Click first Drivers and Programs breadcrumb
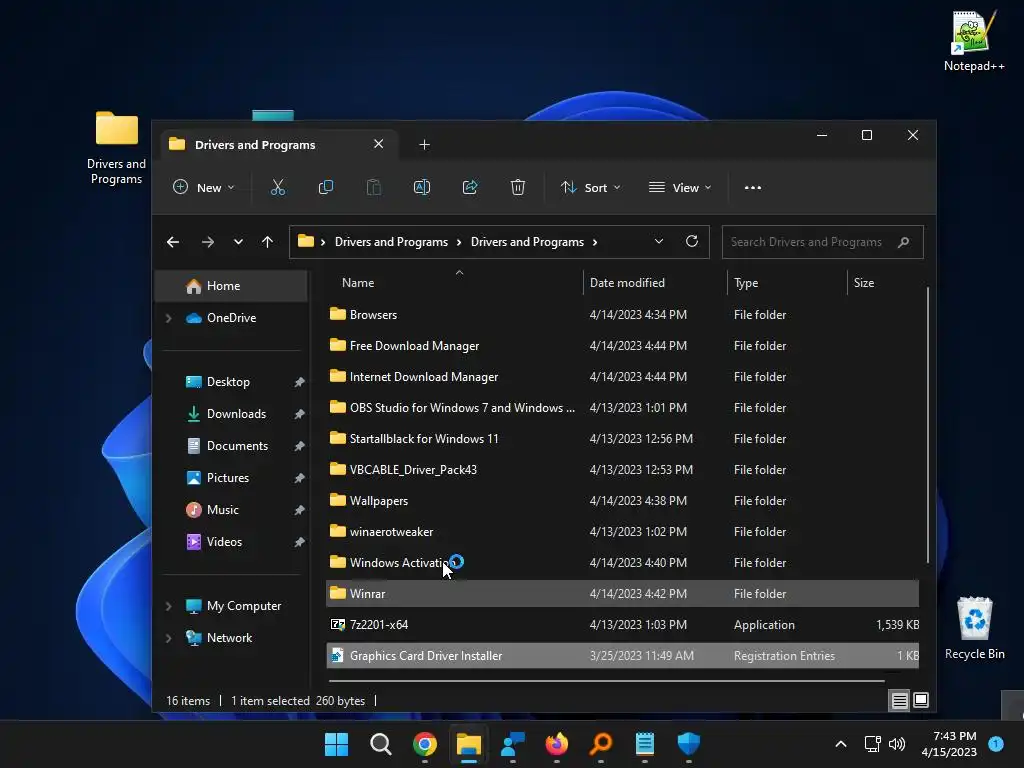1024x768 pixels. [391, 242]
